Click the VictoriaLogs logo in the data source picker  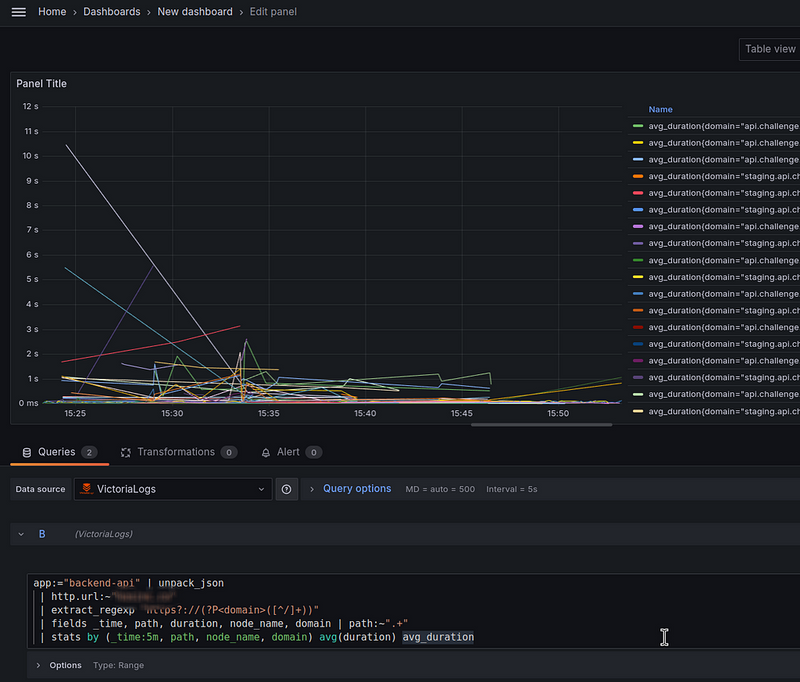88,489
